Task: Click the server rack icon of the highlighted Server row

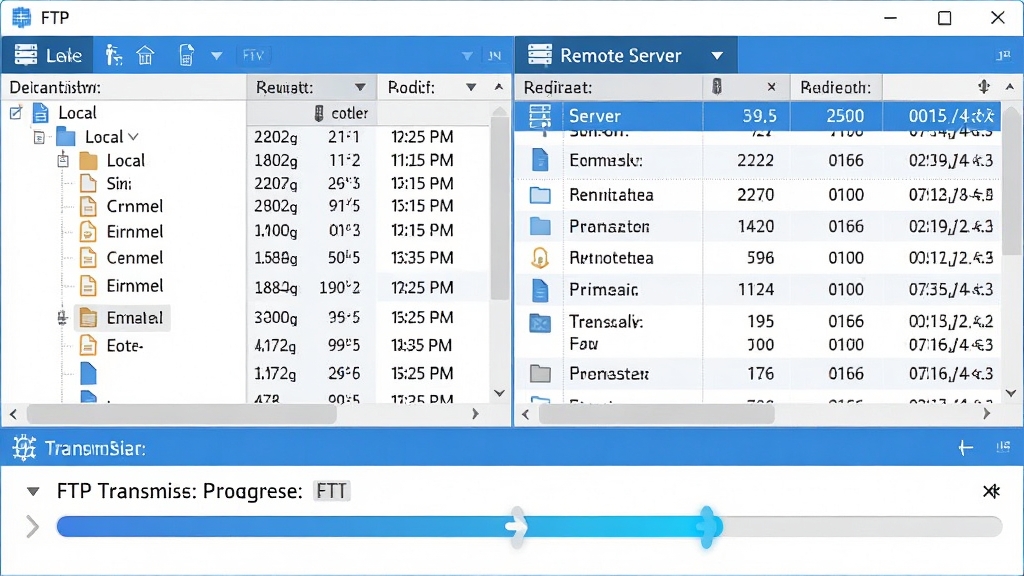Action: 540,116
